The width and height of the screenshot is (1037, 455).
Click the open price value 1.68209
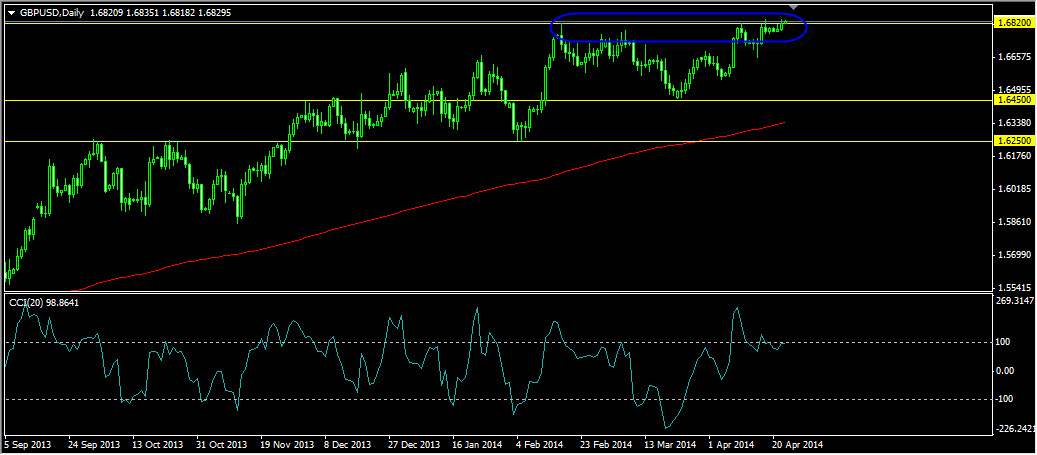pos(106,13)
